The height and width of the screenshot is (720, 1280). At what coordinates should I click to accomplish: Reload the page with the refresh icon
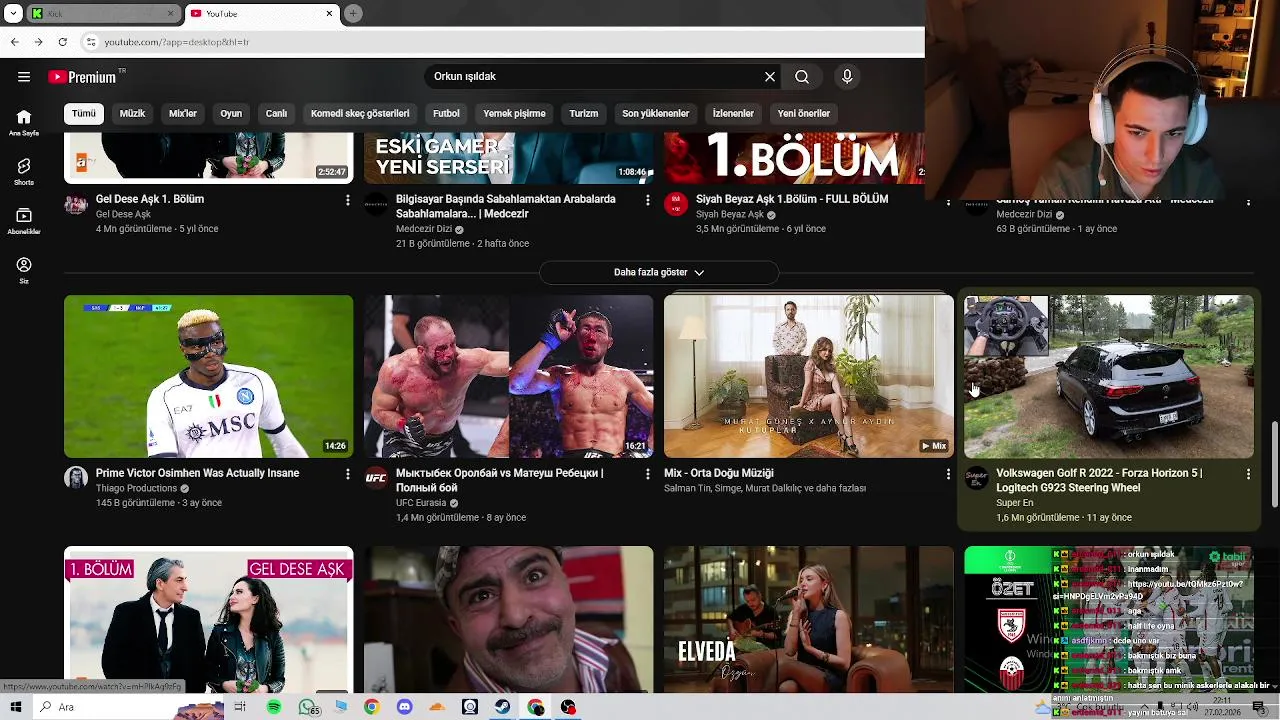(x=62, y=42)
